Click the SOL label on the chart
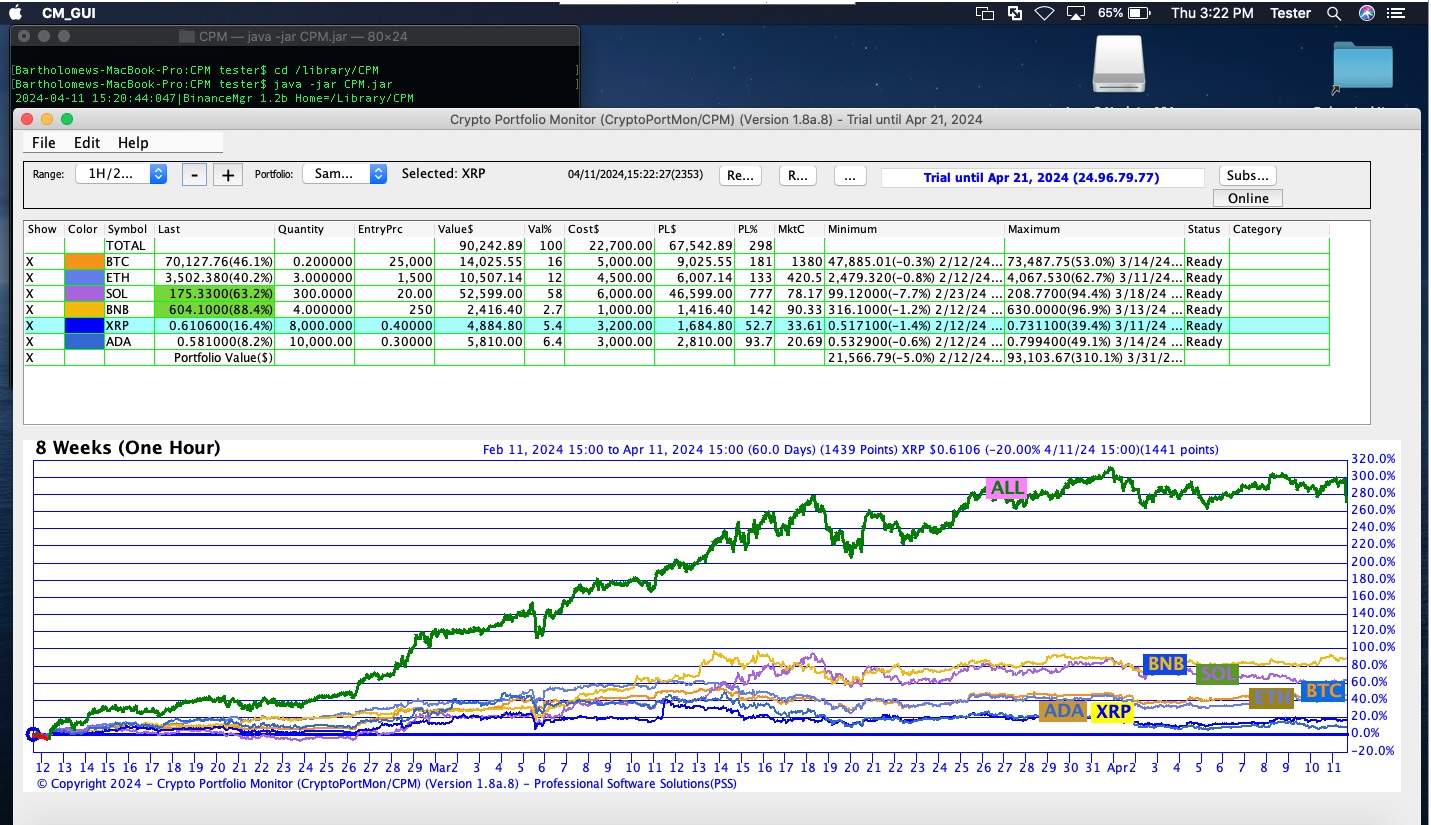The image size is (1431, 825). click(x=1218, y=674)
